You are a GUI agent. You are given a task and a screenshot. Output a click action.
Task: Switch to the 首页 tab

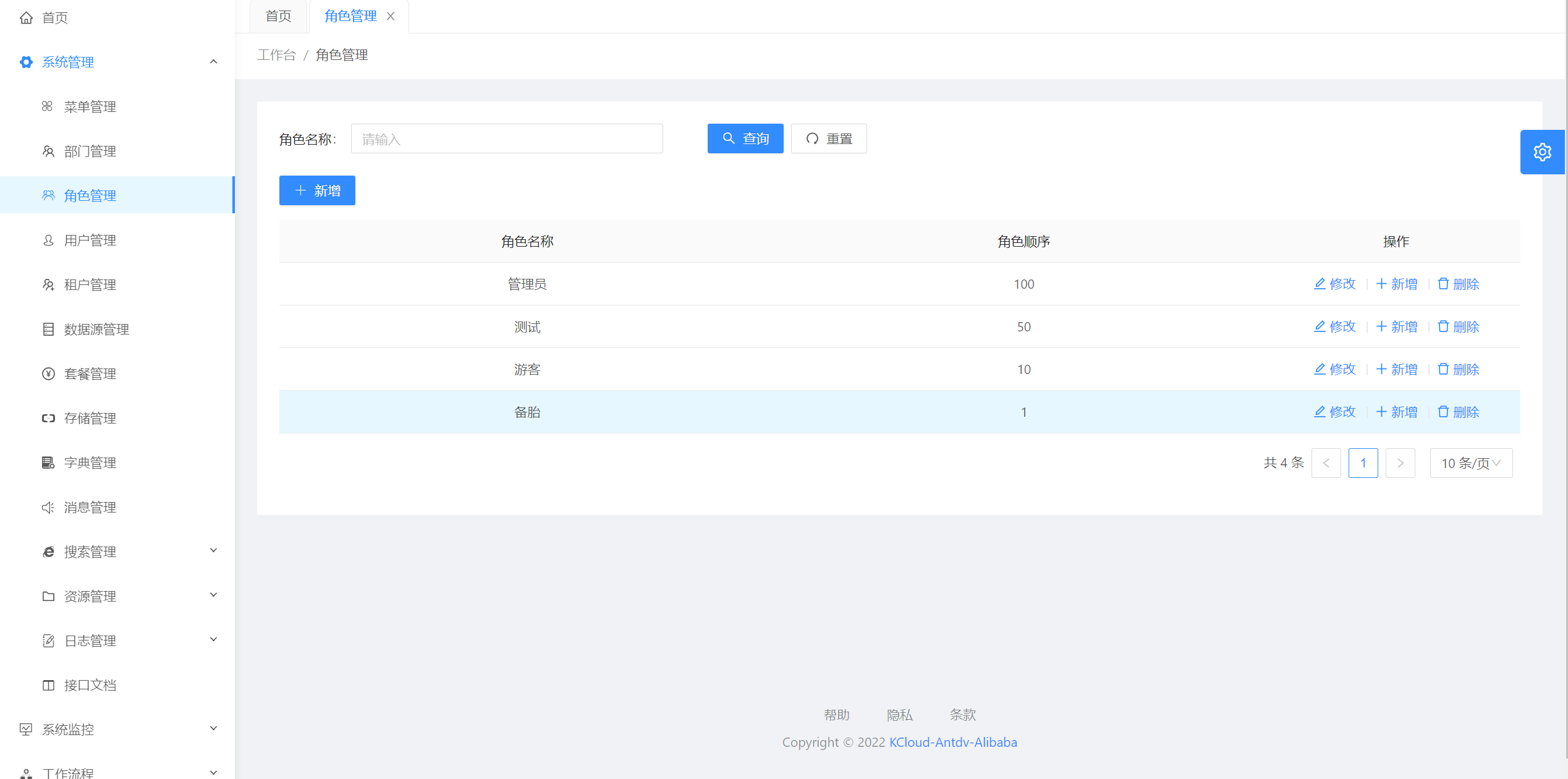[x=278, y=17]
